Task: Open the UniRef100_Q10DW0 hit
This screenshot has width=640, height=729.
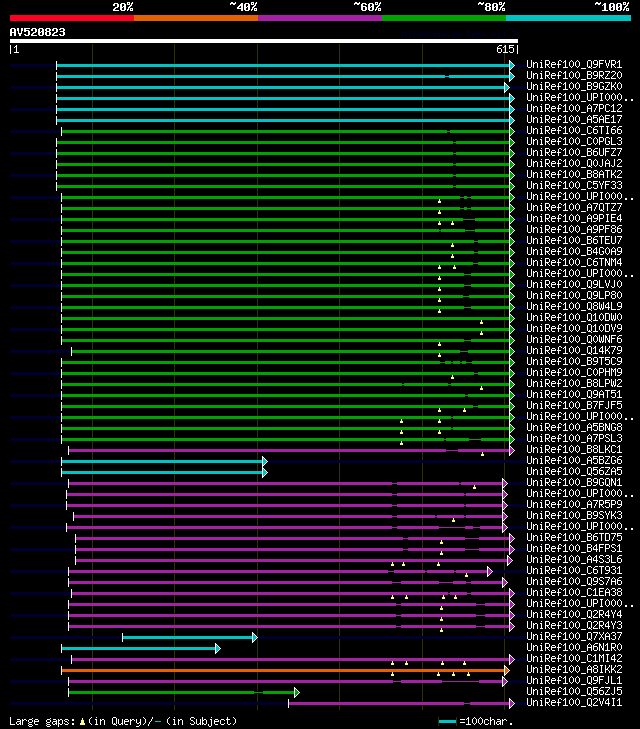Action: [574, 318]
